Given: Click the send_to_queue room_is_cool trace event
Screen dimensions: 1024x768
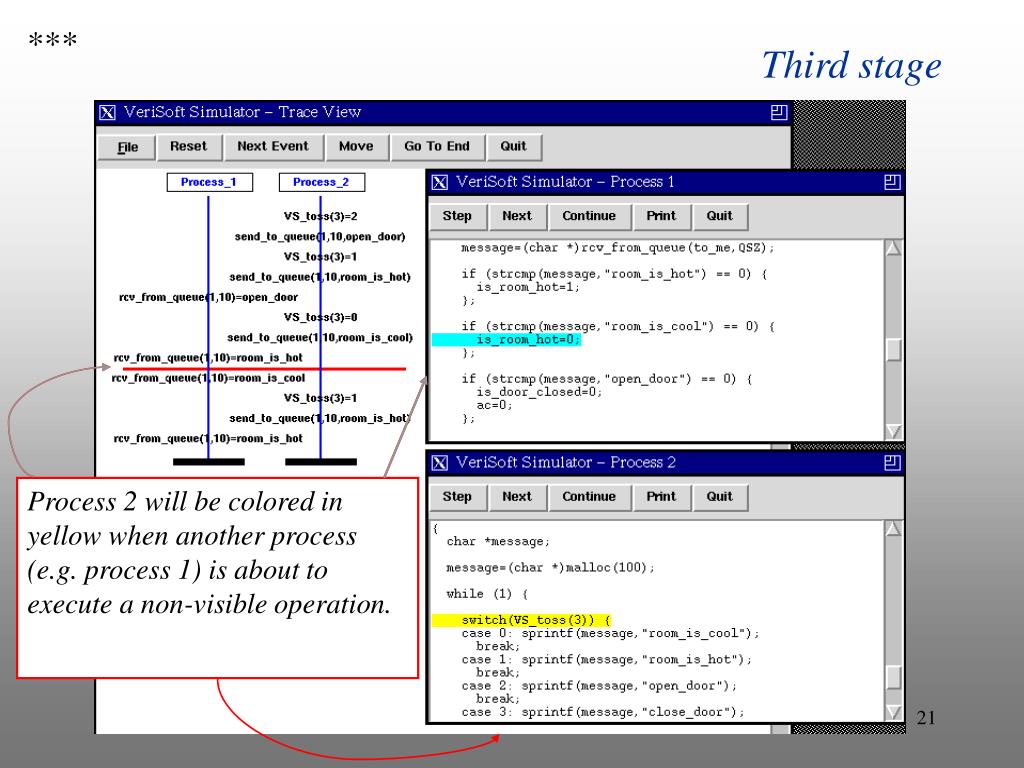Looking at the screenshot, I should pos(320,338).
